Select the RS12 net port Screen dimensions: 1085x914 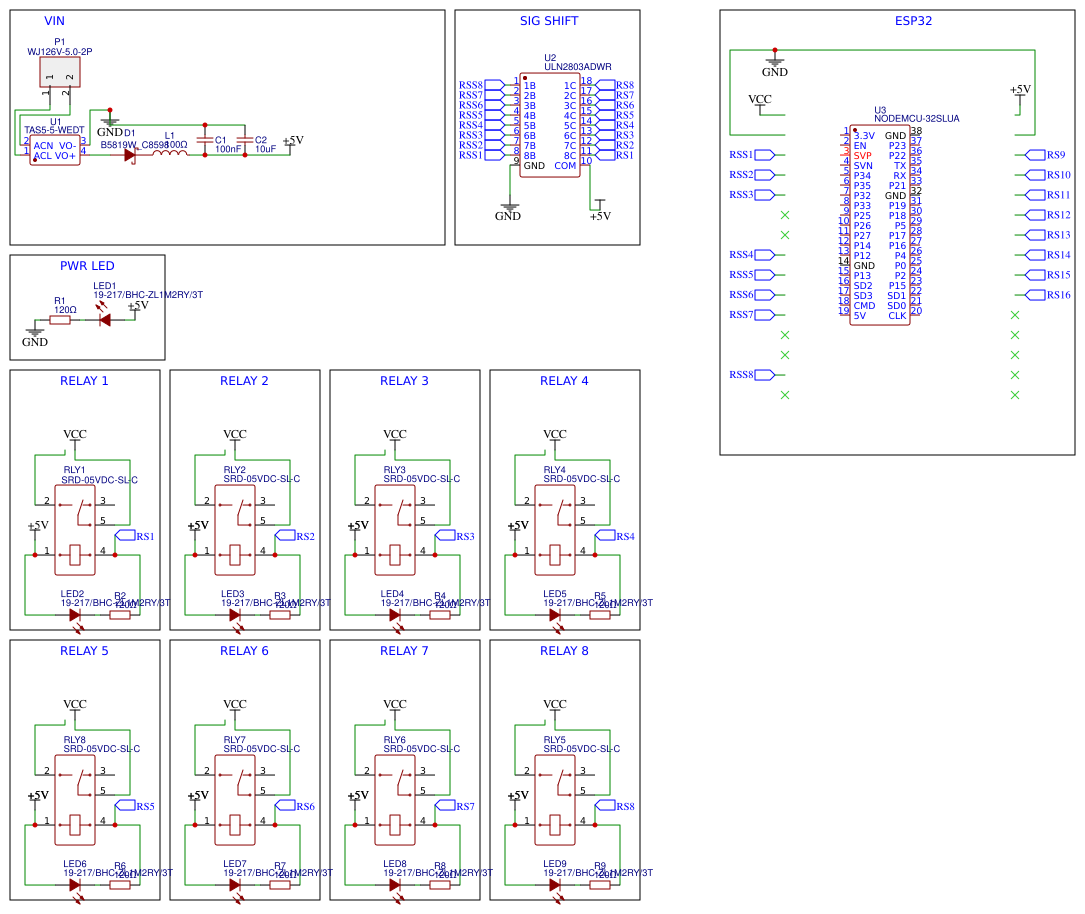[1047, 215]
